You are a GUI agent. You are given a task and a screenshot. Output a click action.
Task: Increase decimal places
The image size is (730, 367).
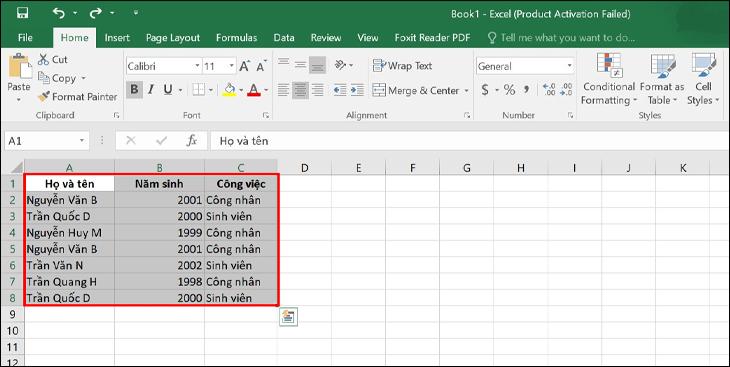[x=549, y=89]
